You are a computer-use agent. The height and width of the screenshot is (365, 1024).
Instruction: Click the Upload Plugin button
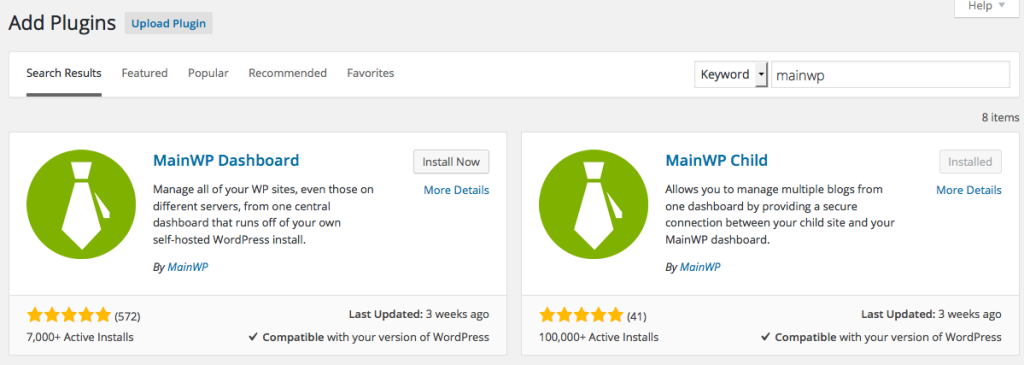[x=168, y=24]
